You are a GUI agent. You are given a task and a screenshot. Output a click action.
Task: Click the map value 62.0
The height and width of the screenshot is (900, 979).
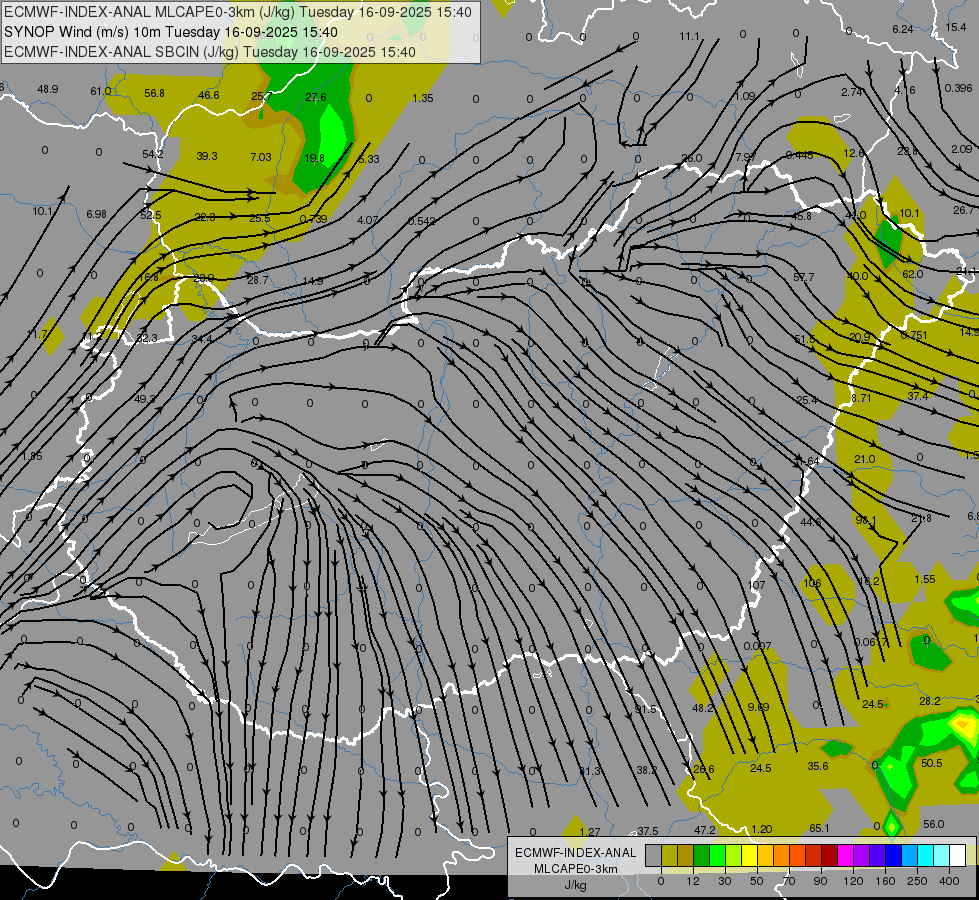pyautogui.click(x=912, y=274)
